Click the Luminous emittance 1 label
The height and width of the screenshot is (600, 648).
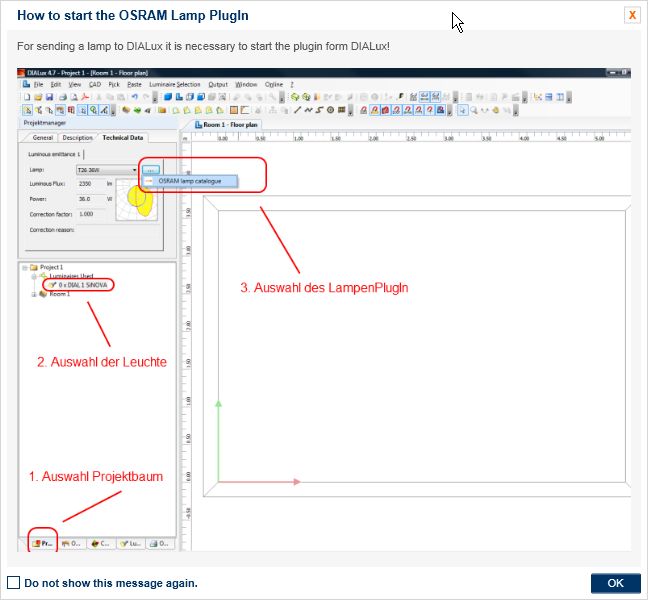54,154
